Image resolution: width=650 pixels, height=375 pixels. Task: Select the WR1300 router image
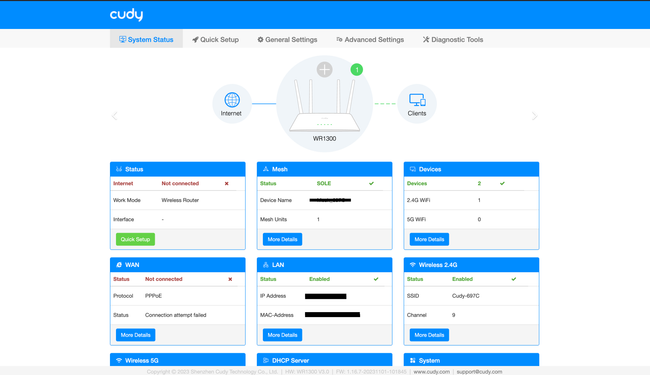coord(325,106)
